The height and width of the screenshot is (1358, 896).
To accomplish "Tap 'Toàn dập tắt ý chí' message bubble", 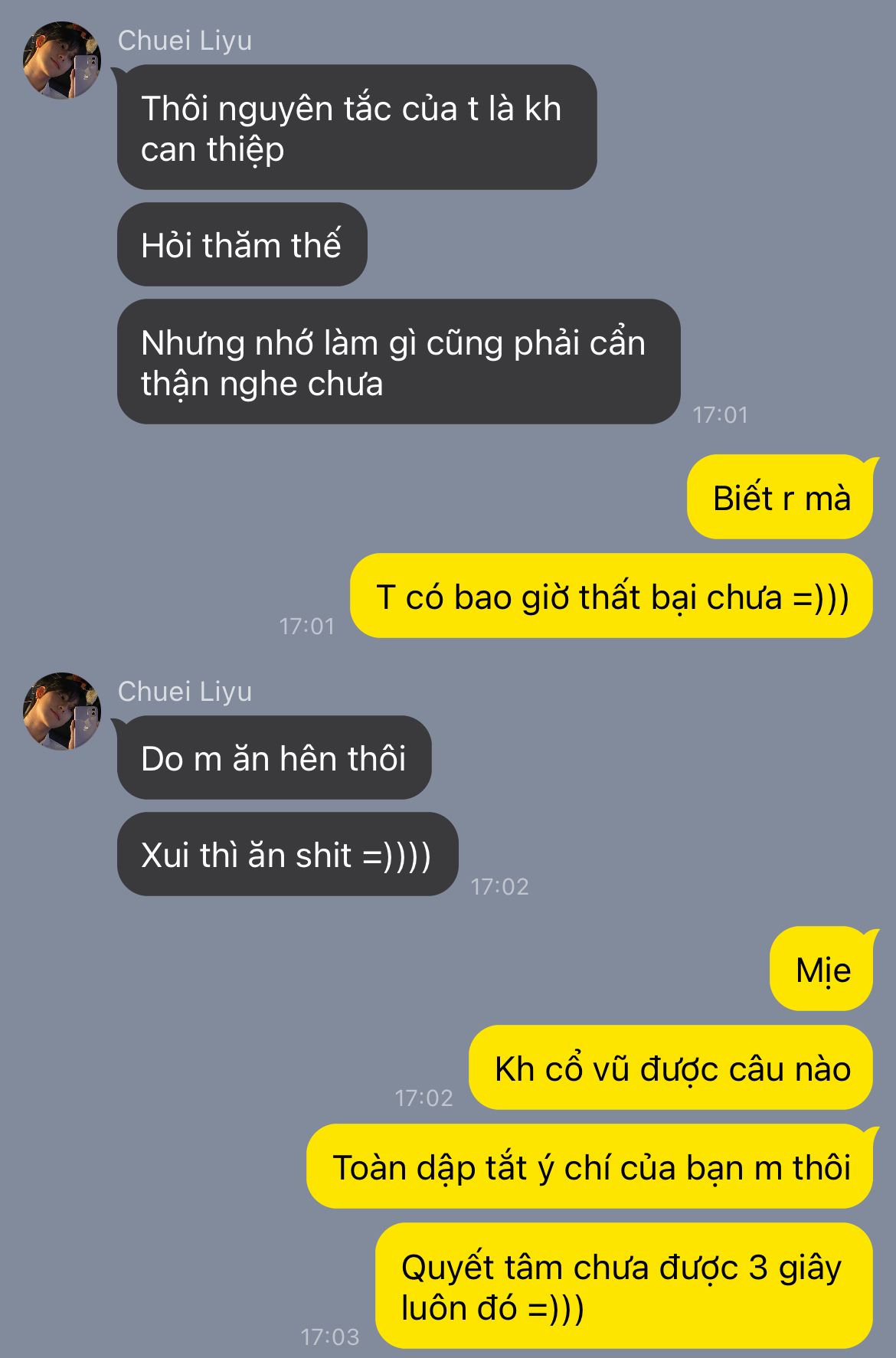I will tap(590, 1166).
